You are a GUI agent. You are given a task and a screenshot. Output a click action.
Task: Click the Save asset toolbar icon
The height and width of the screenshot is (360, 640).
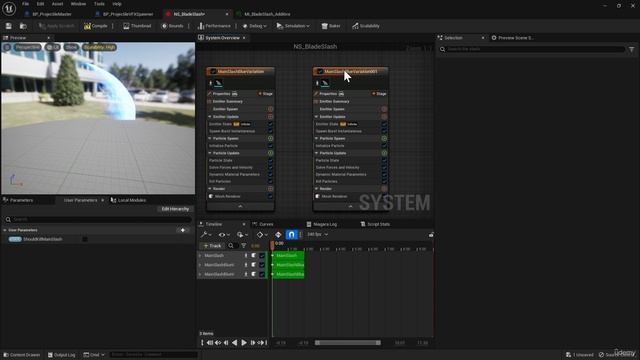9,26
